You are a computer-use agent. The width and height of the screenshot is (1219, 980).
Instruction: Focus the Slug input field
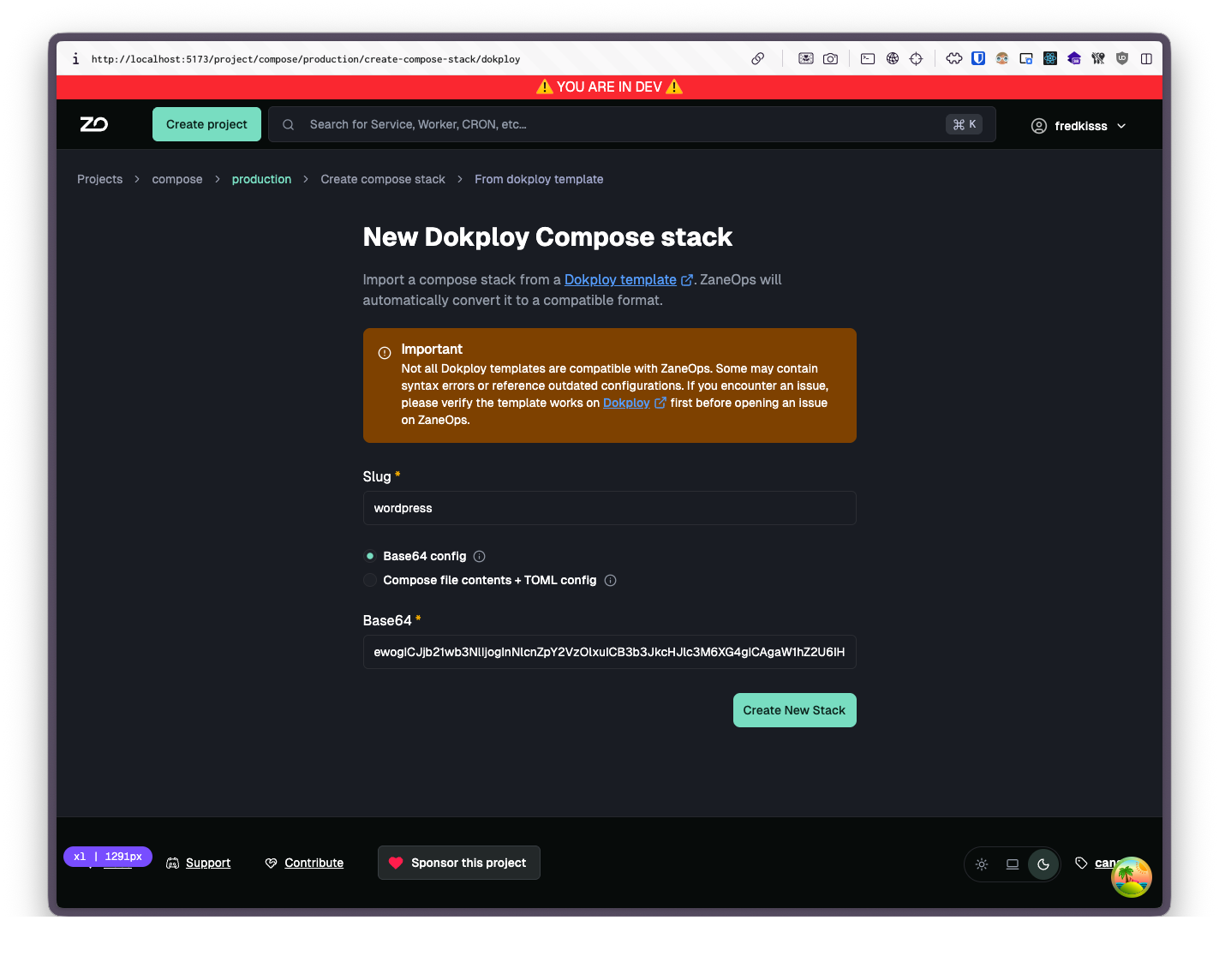[x=610, y=509]
